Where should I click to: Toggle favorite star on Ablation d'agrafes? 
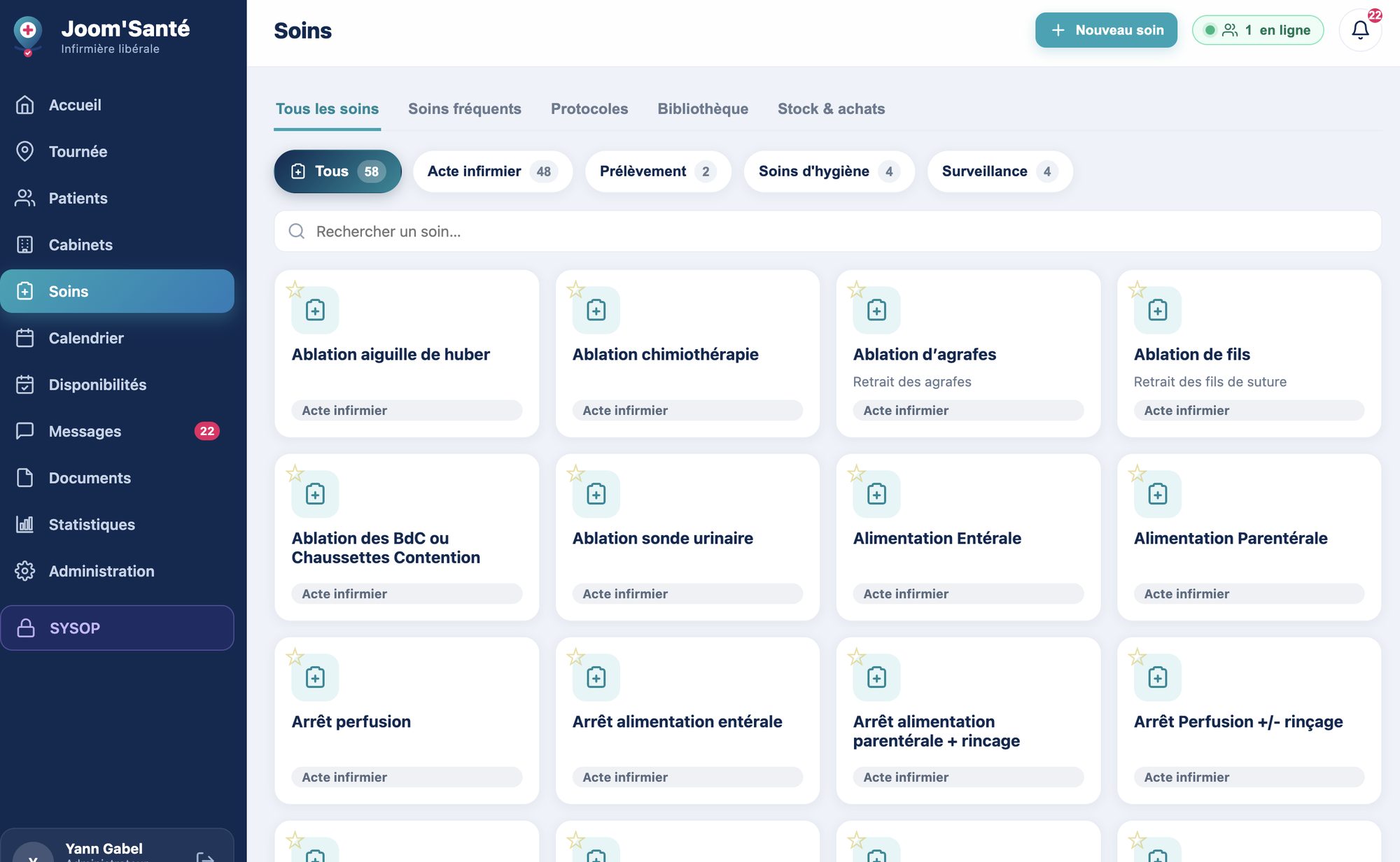coord(856,289)
